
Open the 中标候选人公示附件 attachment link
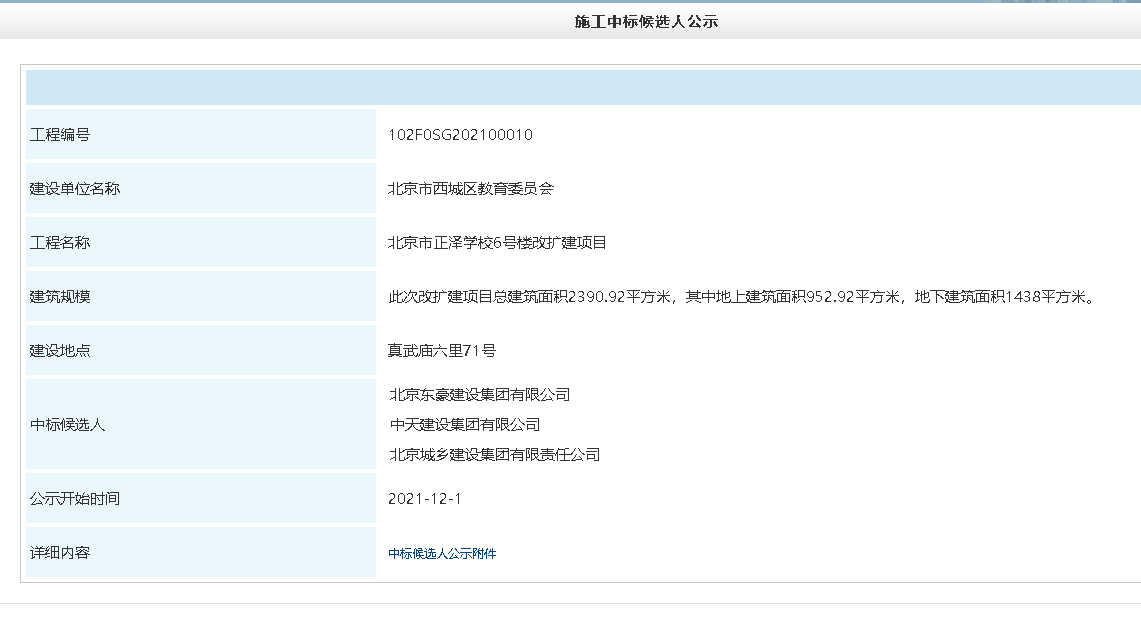tap(442, 554)
